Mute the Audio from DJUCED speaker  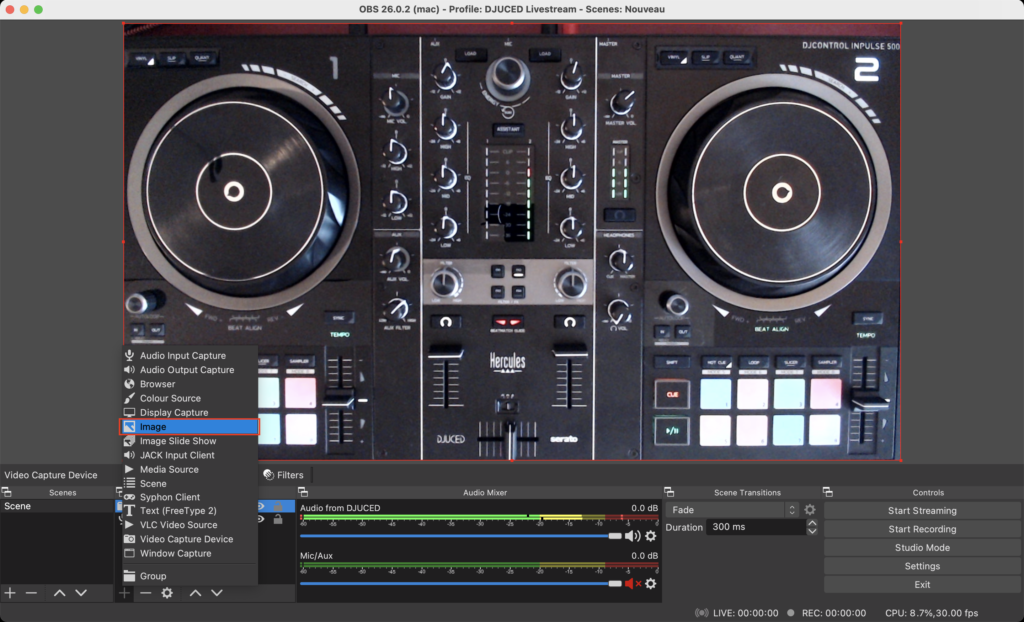tap(632, 536)
